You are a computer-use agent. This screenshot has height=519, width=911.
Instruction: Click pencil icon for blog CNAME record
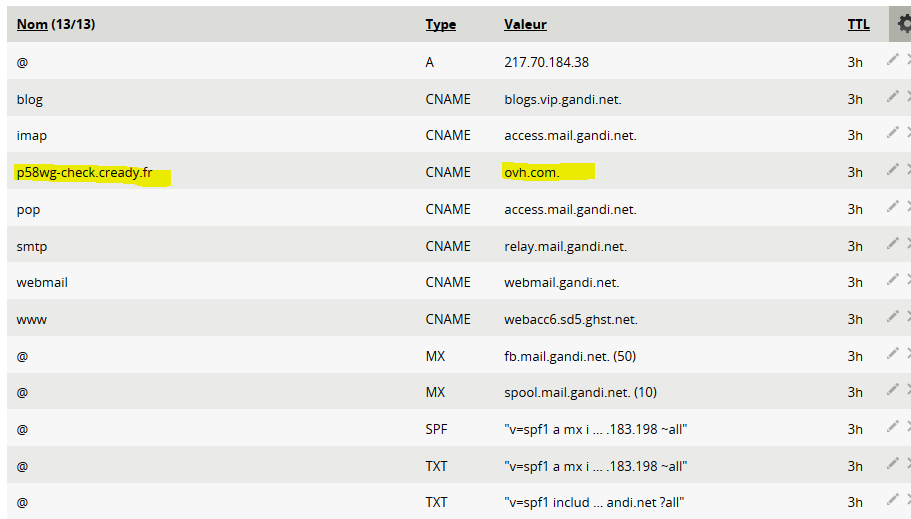(893, 97)
